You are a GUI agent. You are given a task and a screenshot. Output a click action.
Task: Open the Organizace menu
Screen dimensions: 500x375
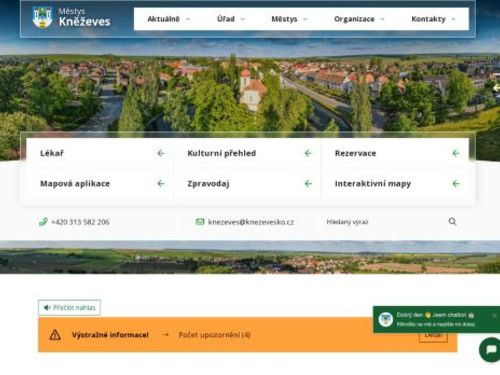coord(354,19)
